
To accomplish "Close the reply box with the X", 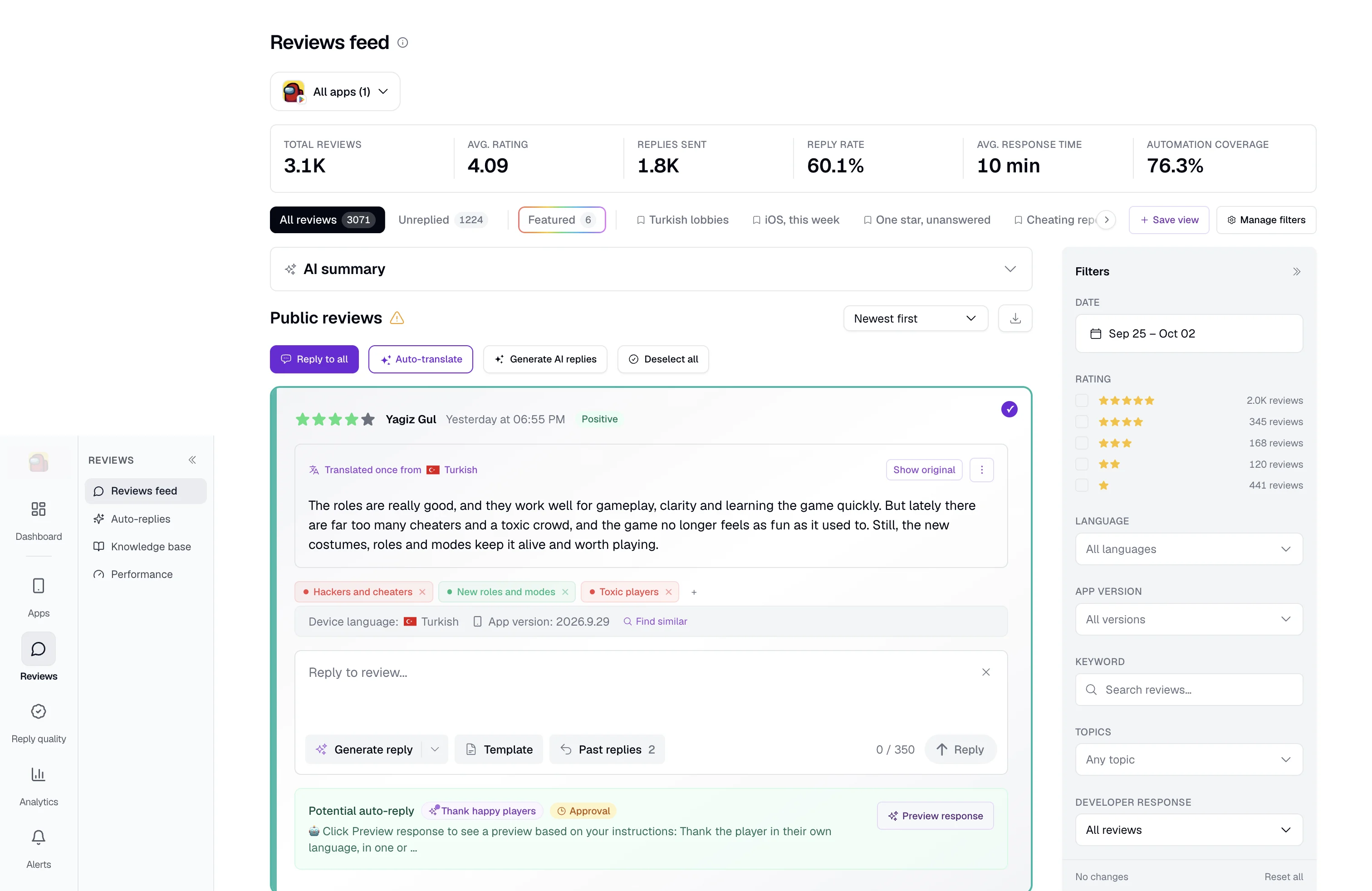I will pyautogui.click(x=986, y=672).
